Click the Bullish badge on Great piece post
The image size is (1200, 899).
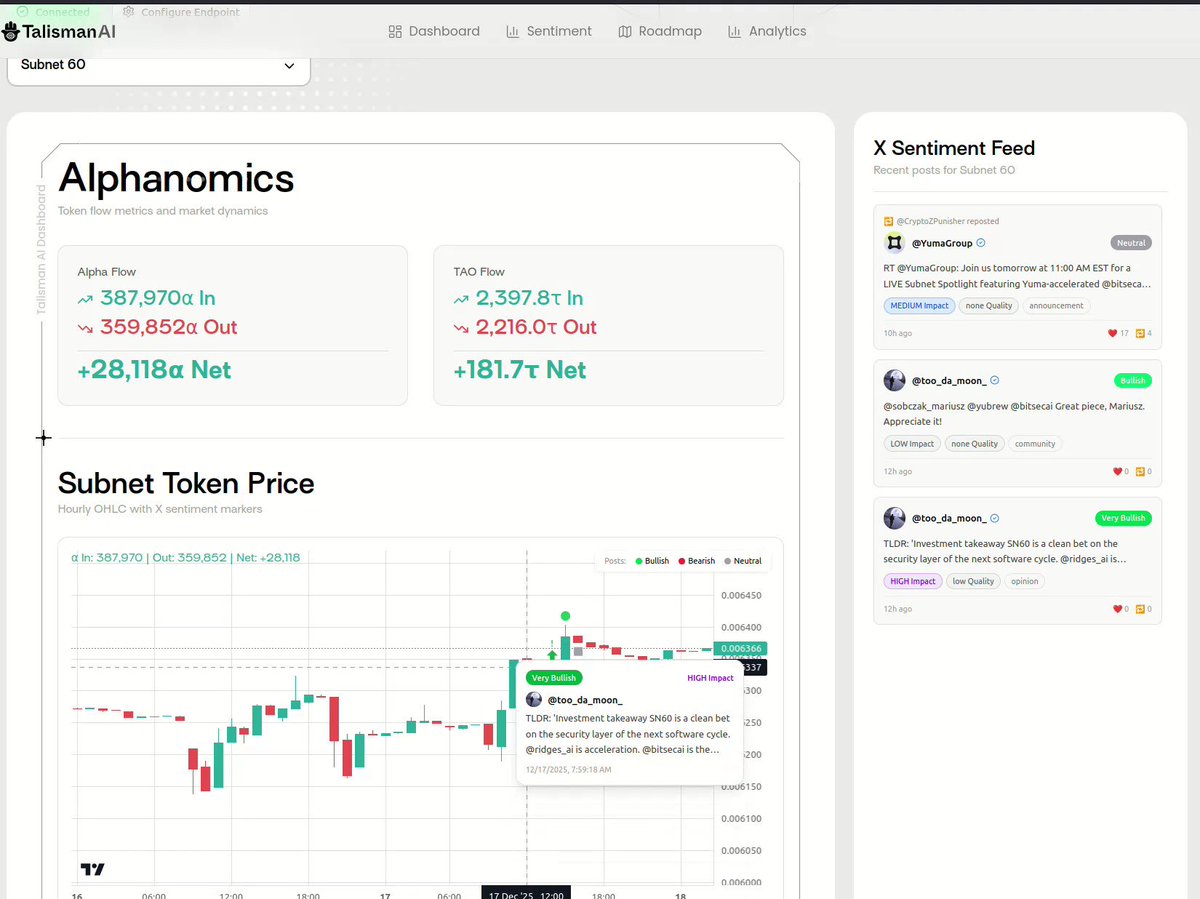coord(1133,381)
